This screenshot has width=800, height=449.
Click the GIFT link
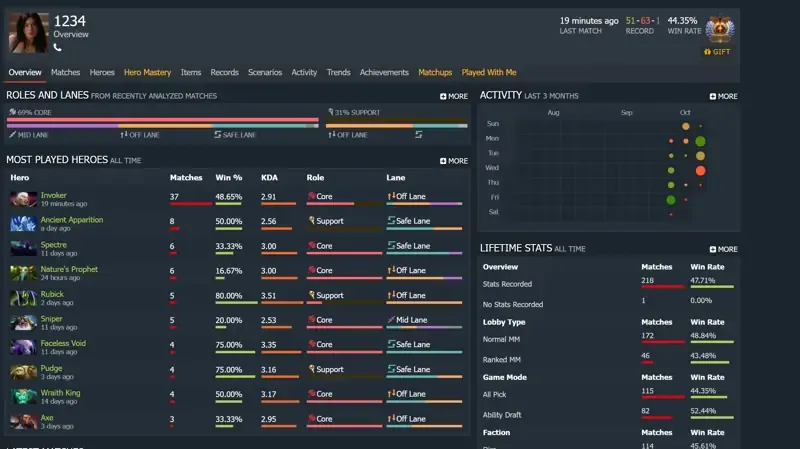(x=717, y=52)
